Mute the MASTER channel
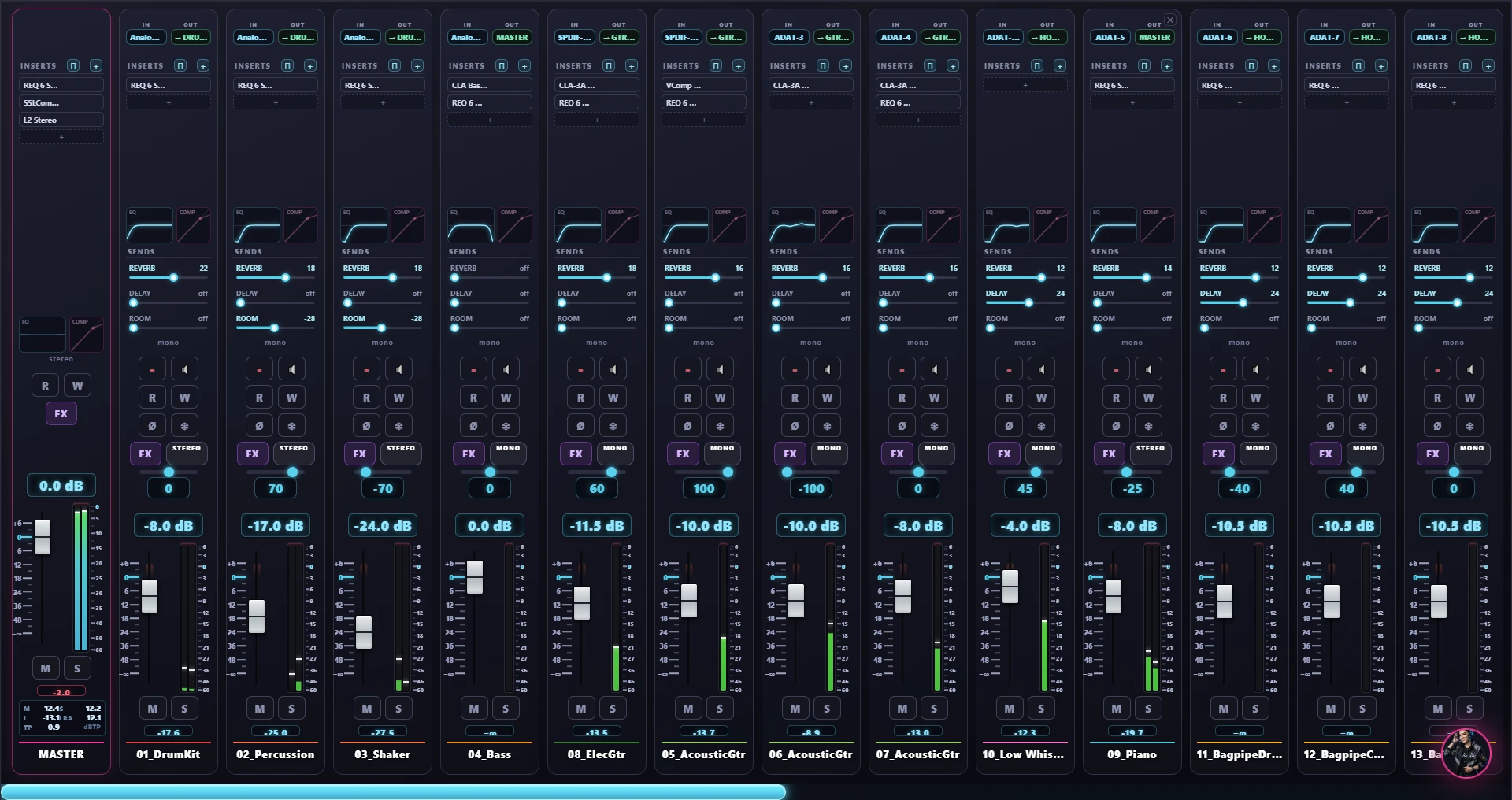The width and height of the screenshot is (1512, 800). 46,669
